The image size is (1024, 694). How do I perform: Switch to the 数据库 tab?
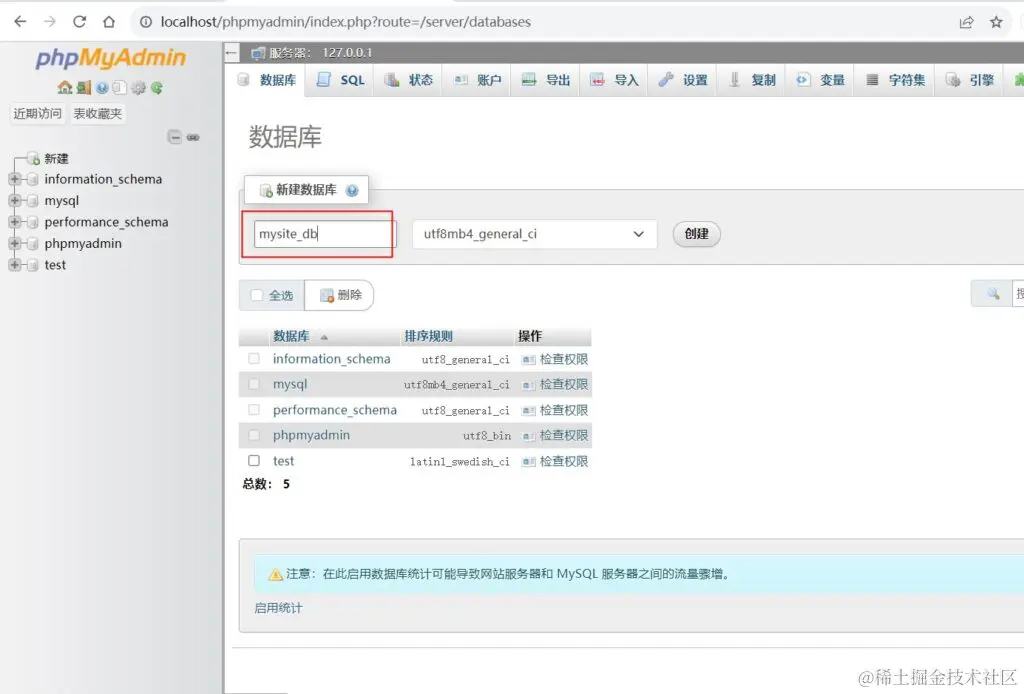(267, 80)
